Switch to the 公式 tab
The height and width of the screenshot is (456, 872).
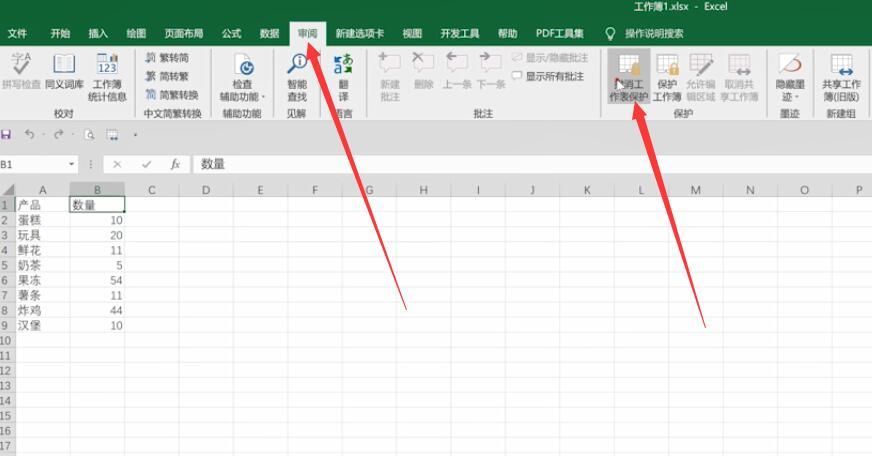pyautogui.click(x=231, y=33)
